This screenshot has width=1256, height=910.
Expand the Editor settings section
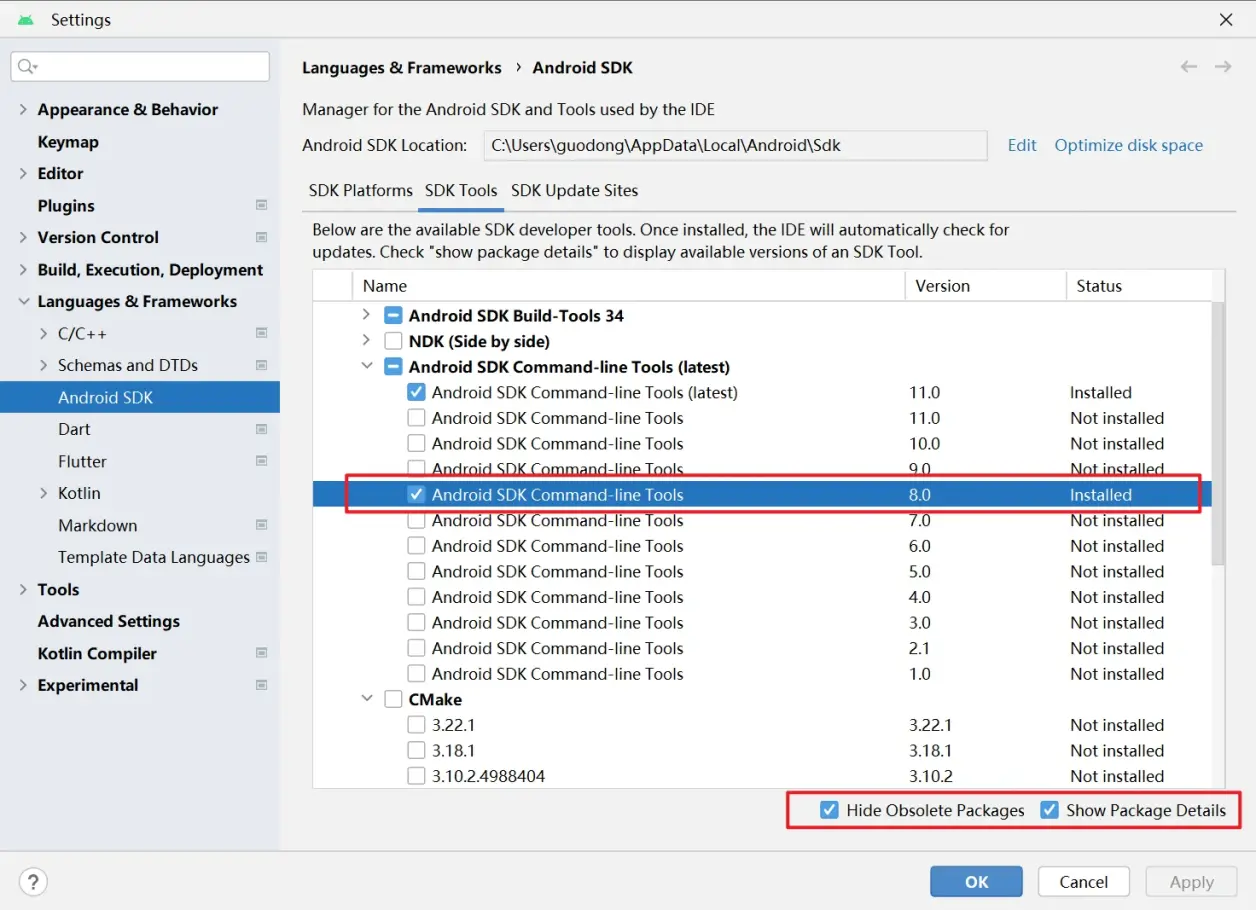23,173
